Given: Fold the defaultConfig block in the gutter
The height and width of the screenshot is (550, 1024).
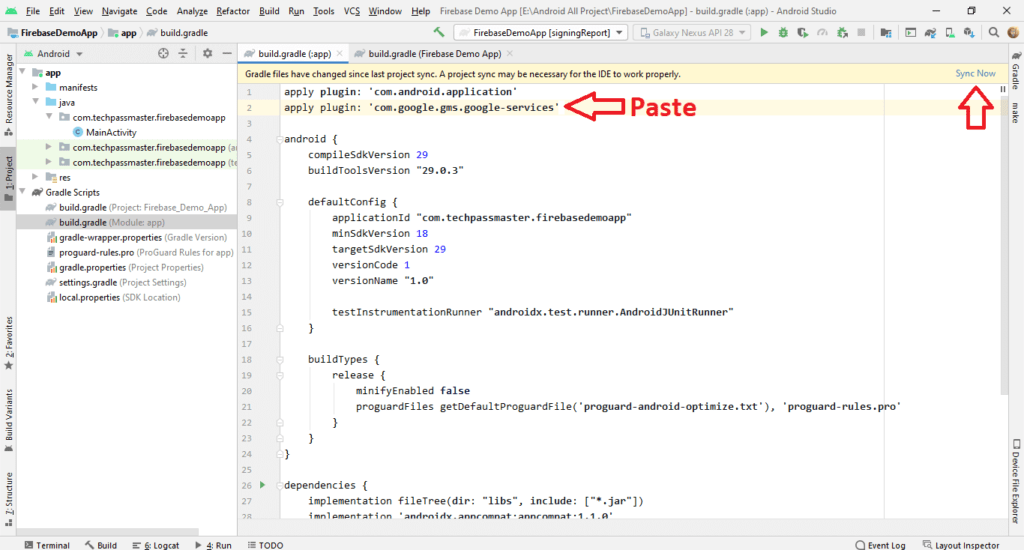Looking at the screenshot, I should click(280, 202).
